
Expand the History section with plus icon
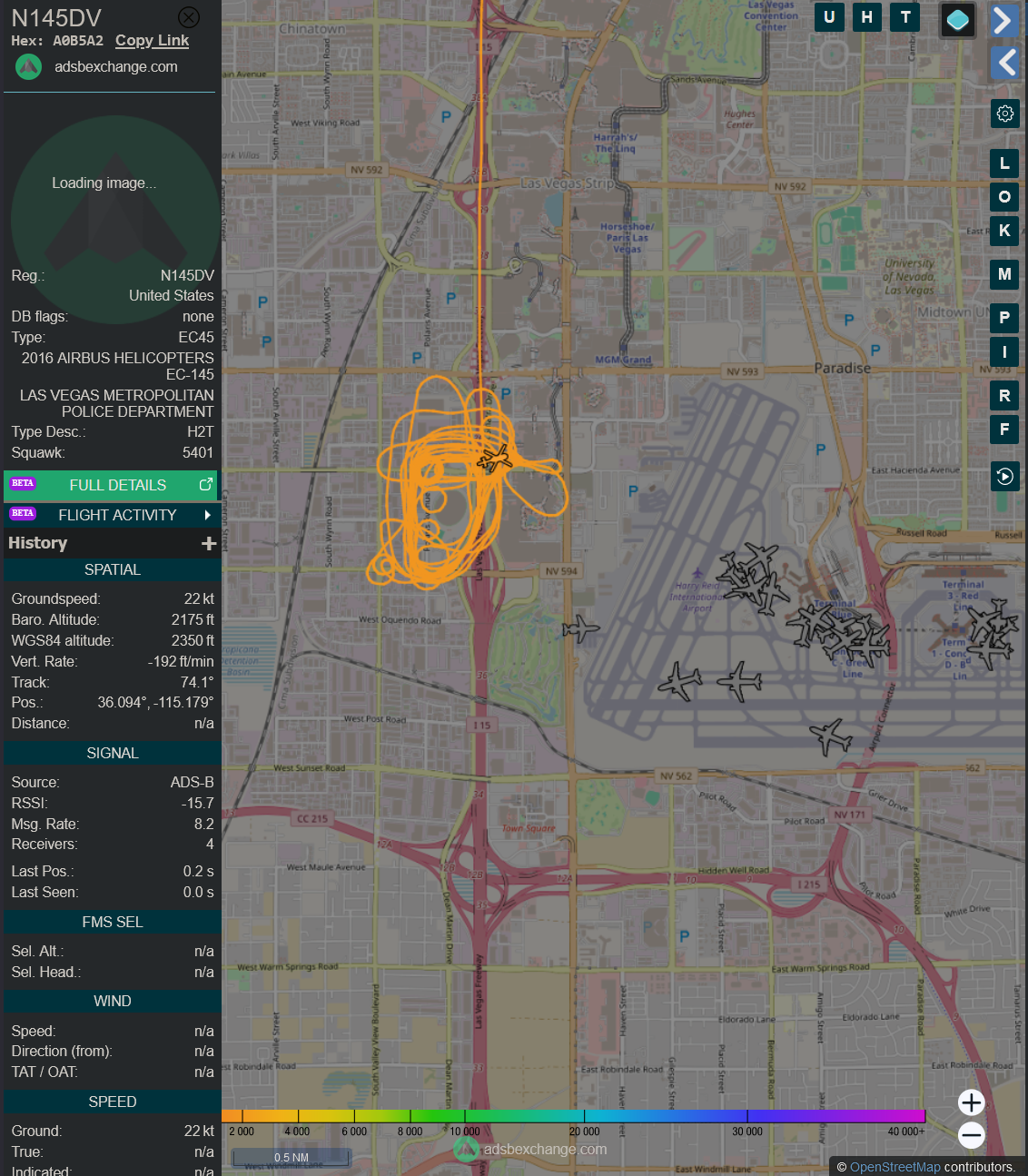pyautogui.click(x=209, y=543)
